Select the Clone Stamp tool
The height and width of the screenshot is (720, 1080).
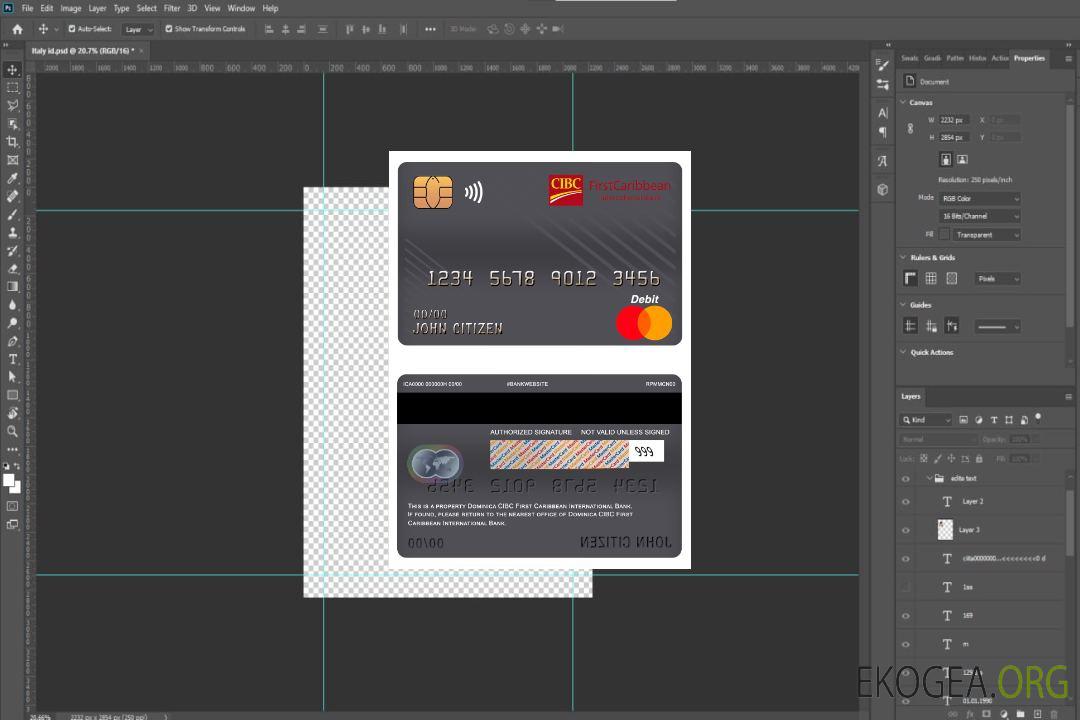click(13, 233)
